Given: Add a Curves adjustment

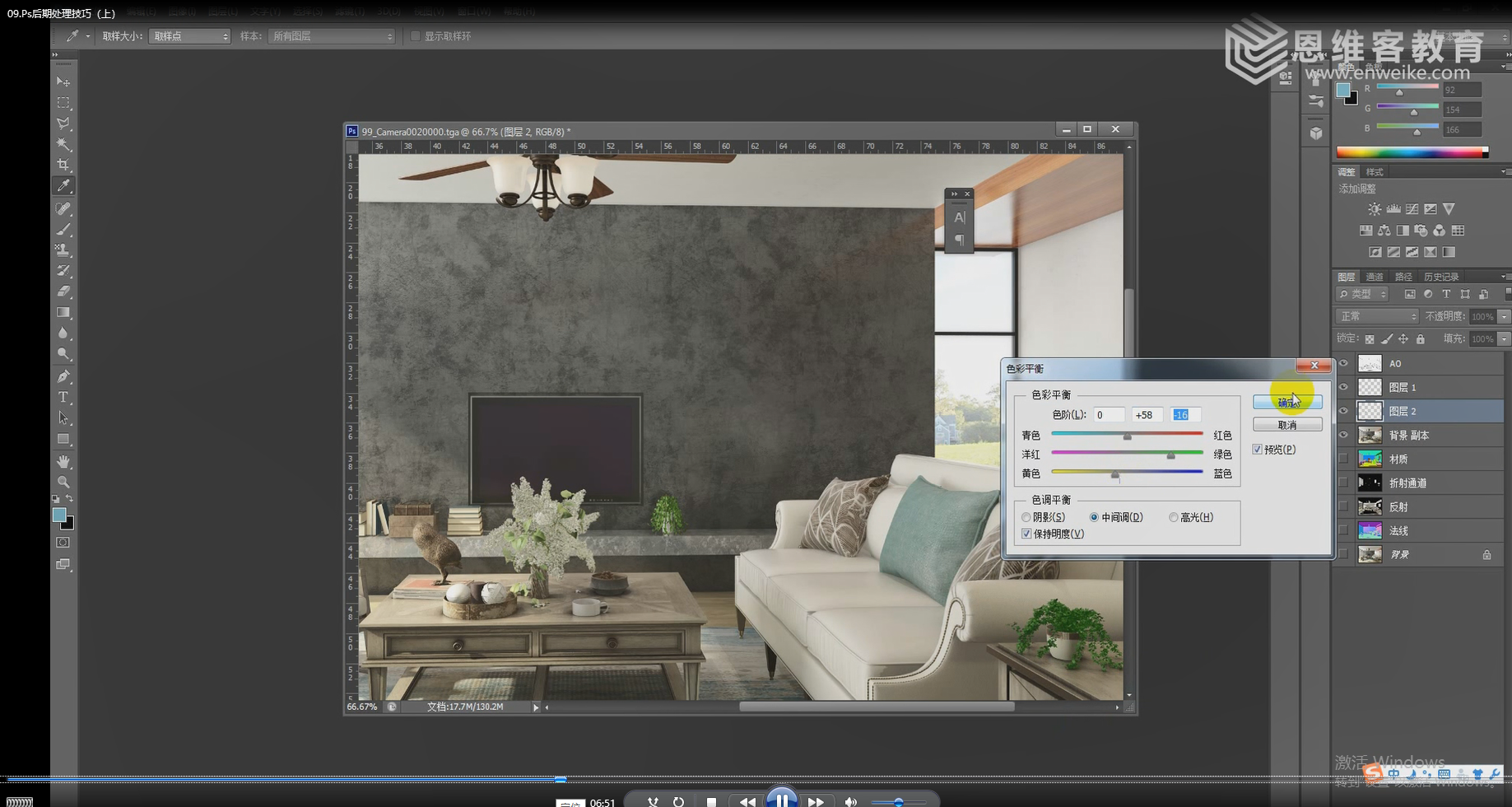Looking at the screenshot, I should click(x=1412, y=209).
